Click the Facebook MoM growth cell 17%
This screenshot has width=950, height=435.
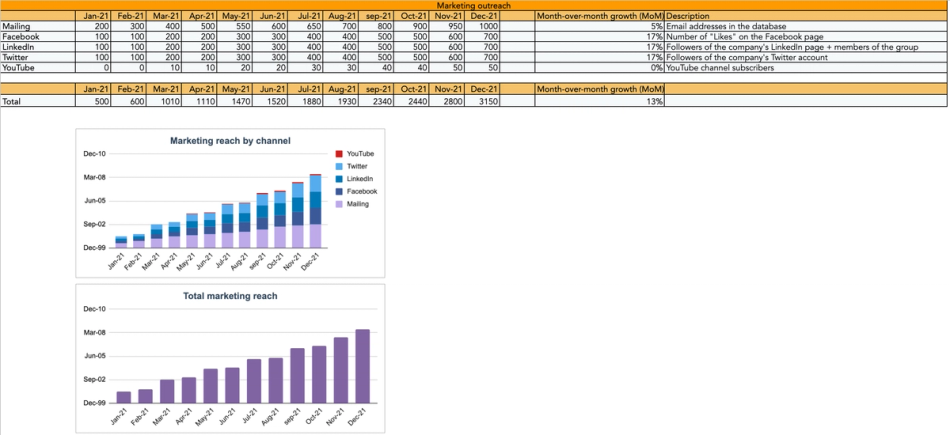tap(600, 37)
